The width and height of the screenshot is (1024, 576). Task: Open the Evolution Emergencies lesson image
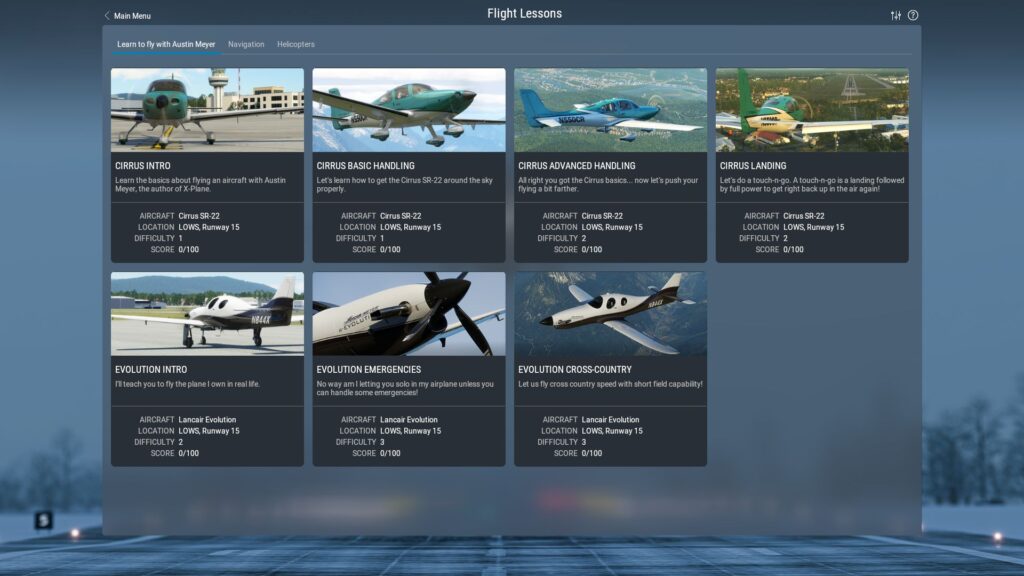click(x=408, y=314)
